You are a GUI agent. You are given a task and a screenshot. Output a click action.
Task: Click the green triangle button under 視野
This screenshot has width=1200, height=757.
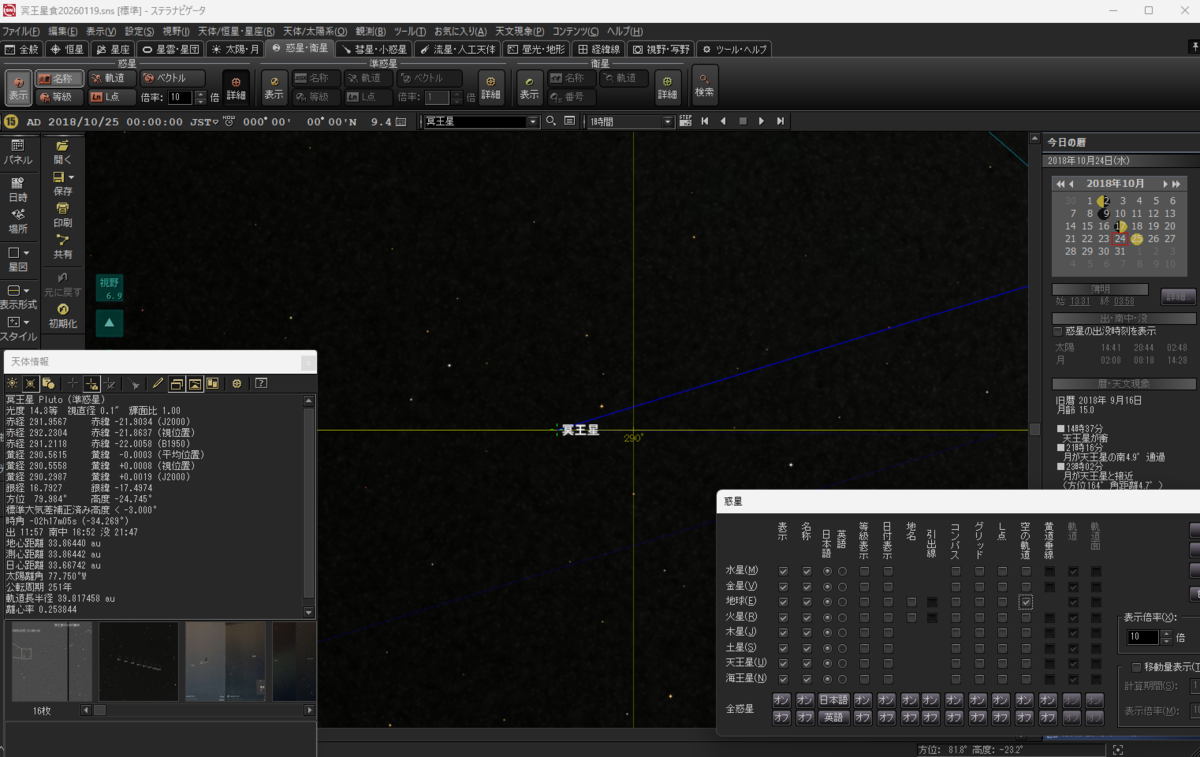[109, 323]
